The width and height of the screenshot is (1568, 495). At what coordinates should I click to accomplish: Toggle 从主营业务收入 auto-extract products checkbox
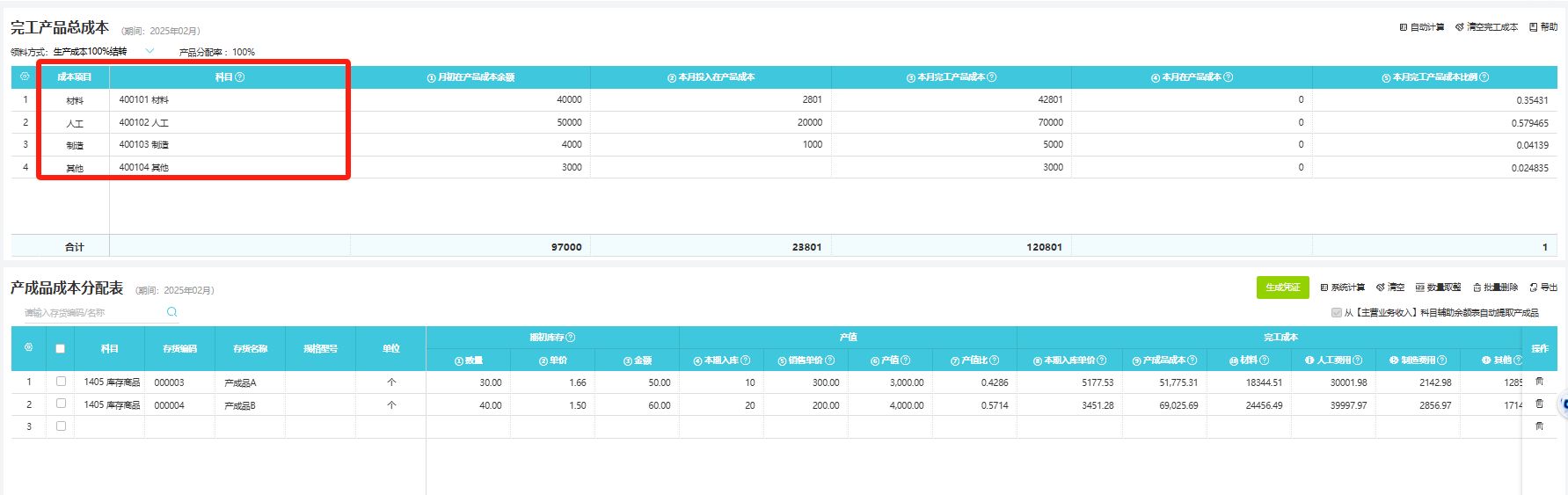point(1337,313)
